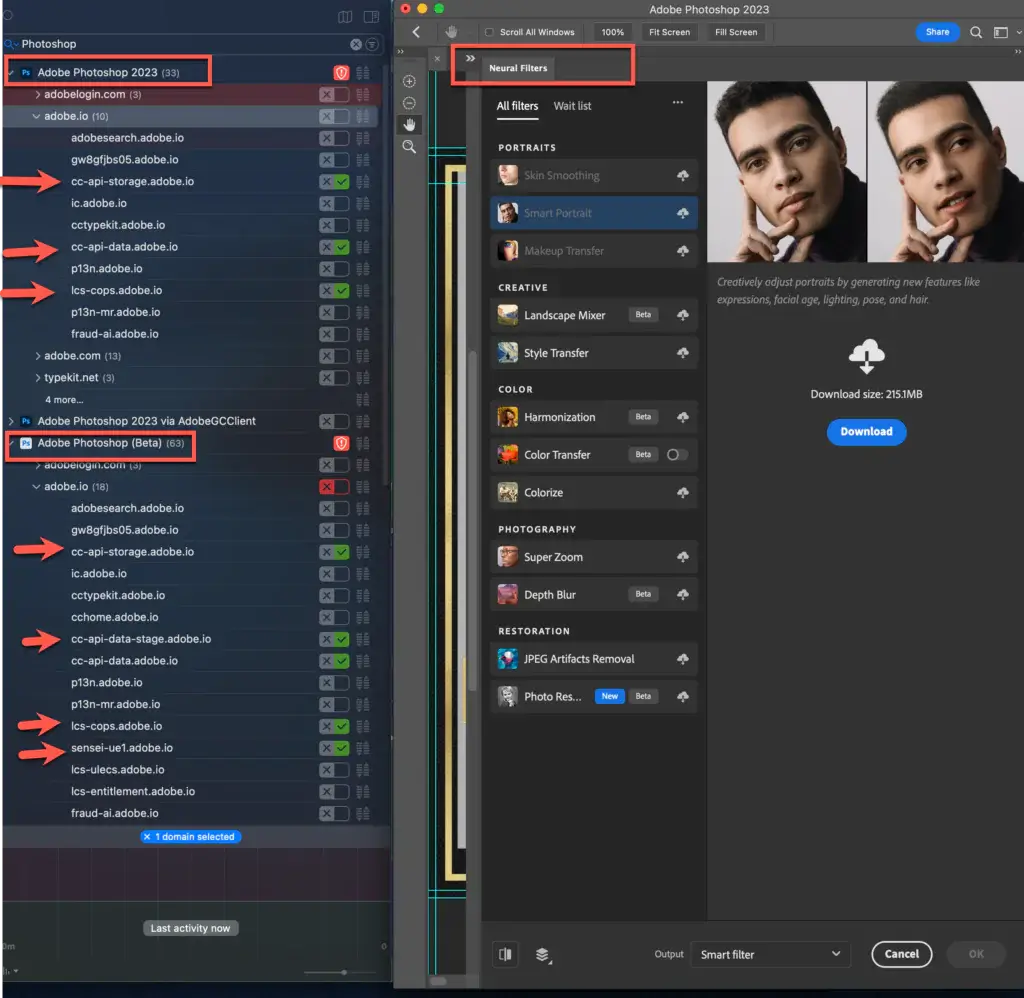Viewport: 1024px width, 998px height.
Task: Download Super Zoom cloud icon
Action: pos(682,556)
